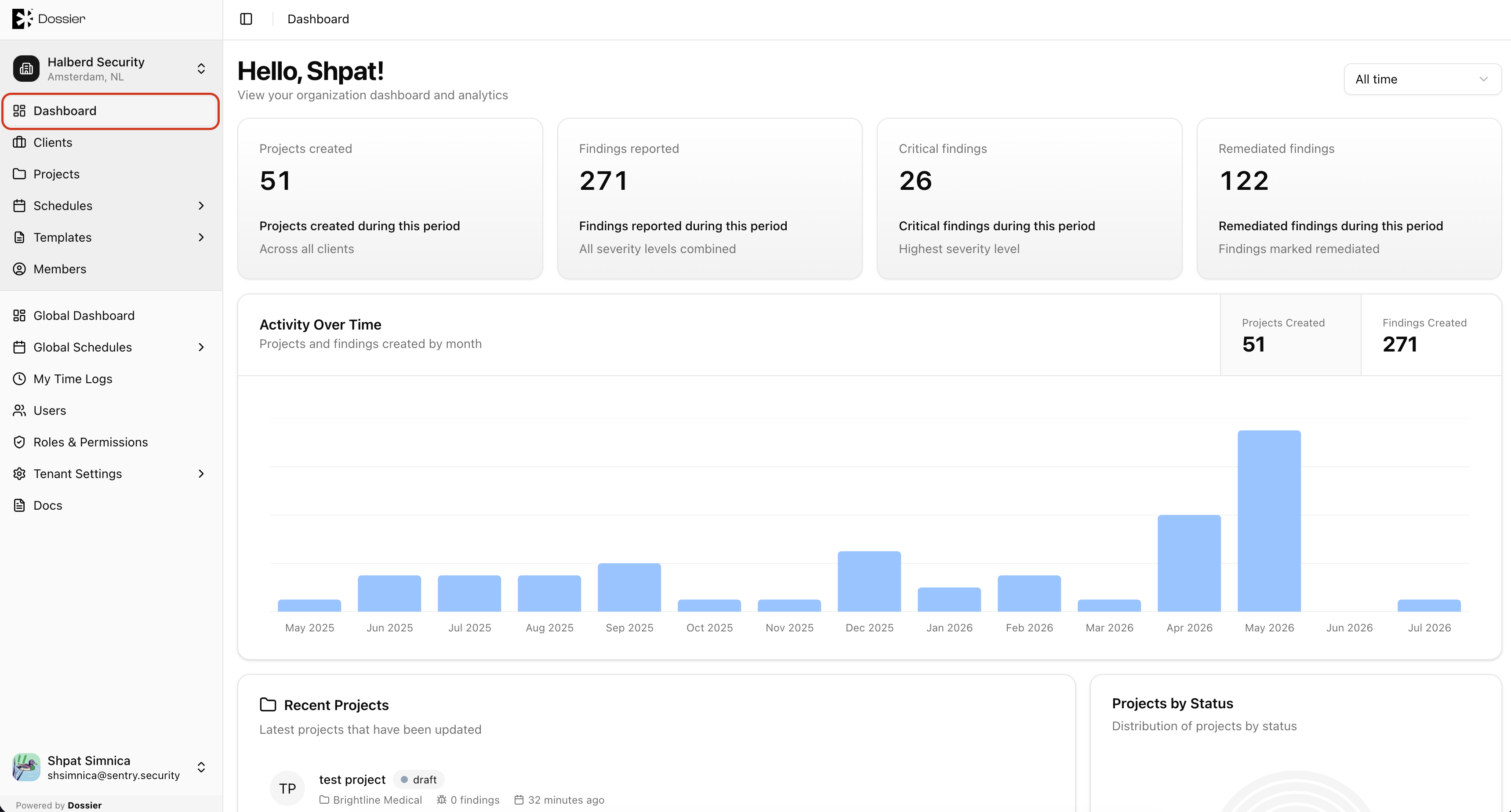Image resolution: width=1511 pixels, height=812 pixels.
Task: Open the test project link
Action: click(x=352, y=779)
